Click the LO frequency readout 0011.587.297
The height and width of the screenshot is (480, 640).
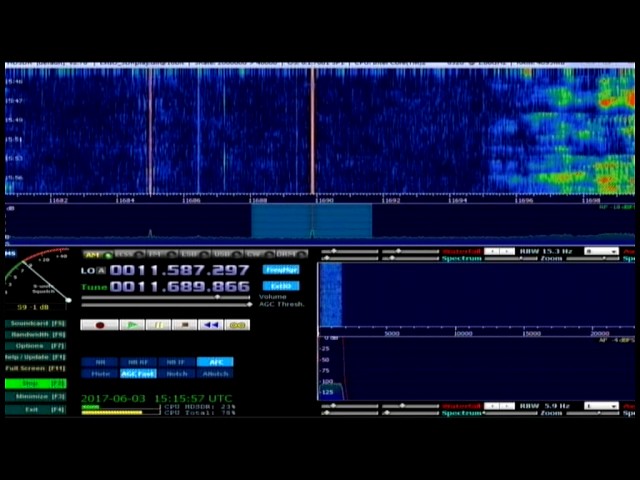point(180,270)
